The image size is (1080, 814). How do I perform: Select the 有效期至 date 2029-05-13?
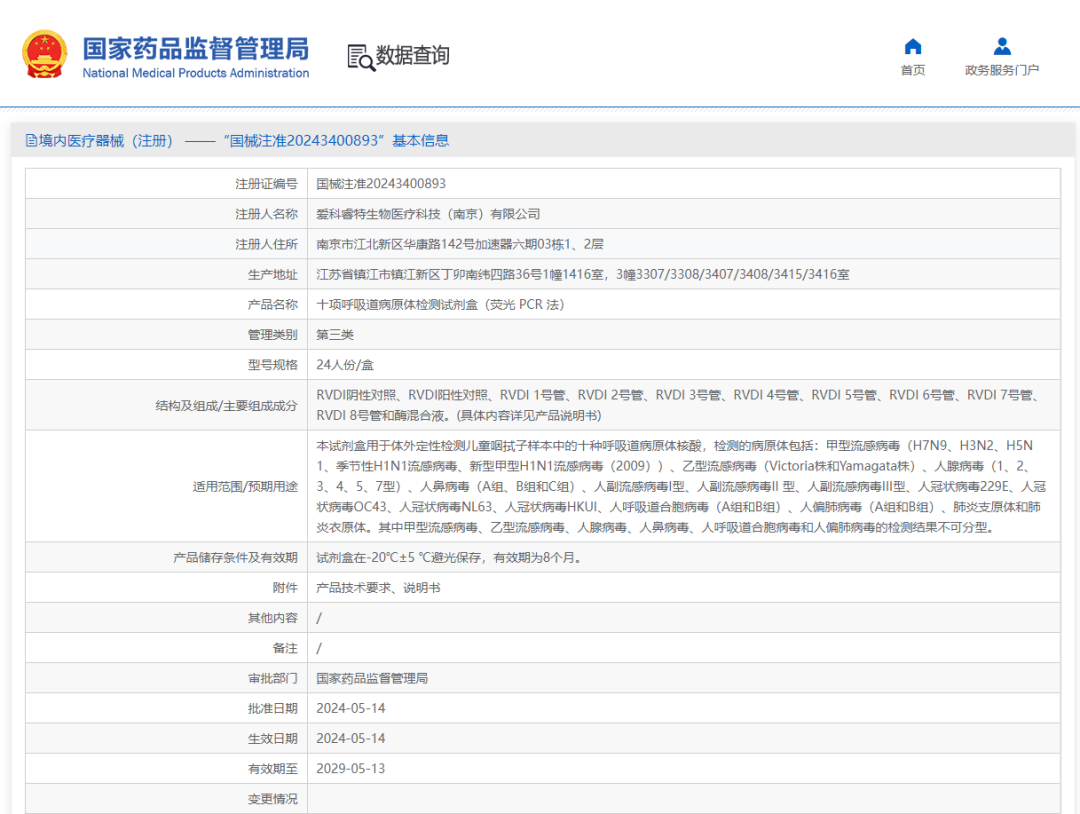coord(350,768)
